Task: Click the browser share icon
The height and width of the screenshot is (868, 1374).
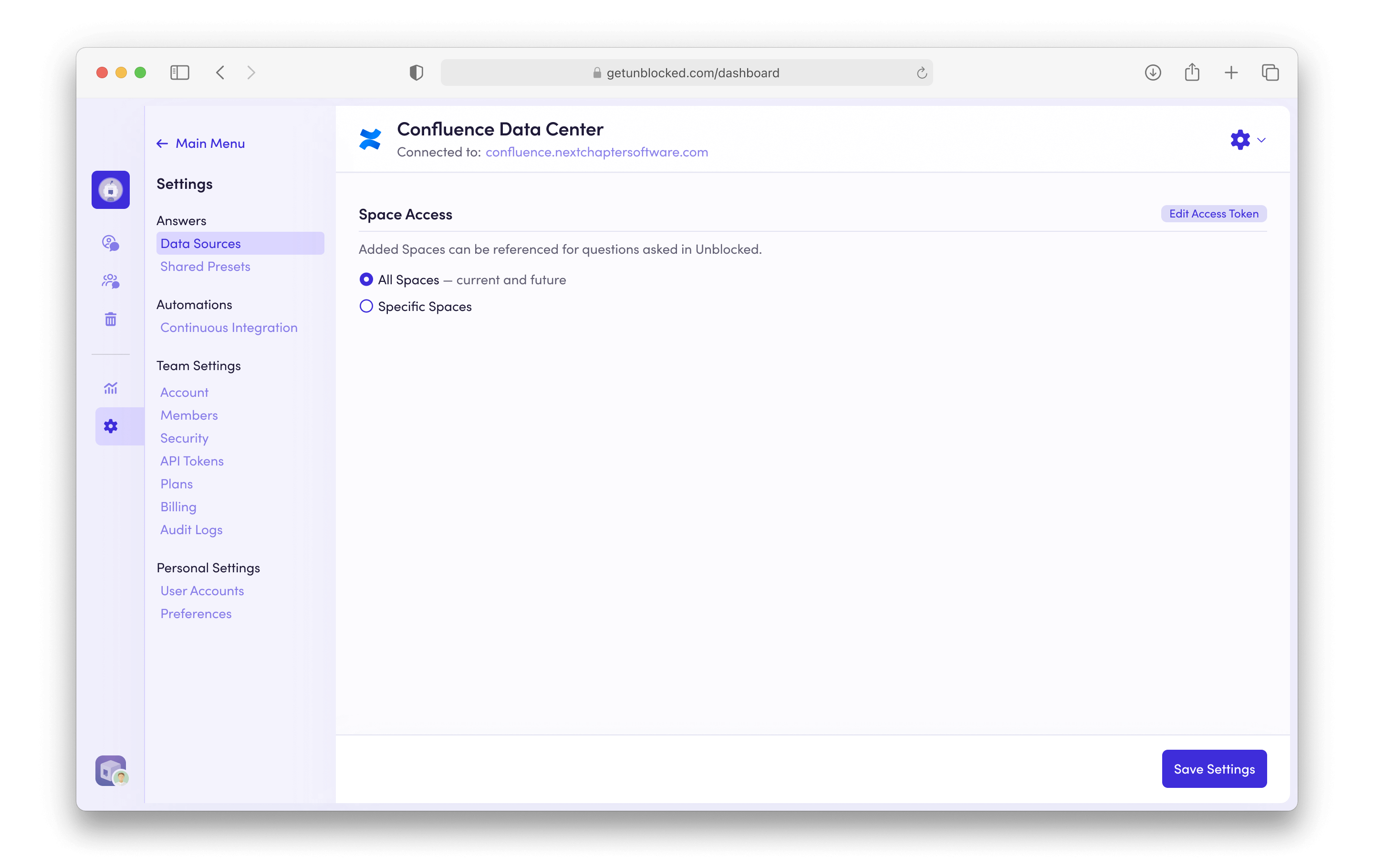Action: coord(1192,72)
